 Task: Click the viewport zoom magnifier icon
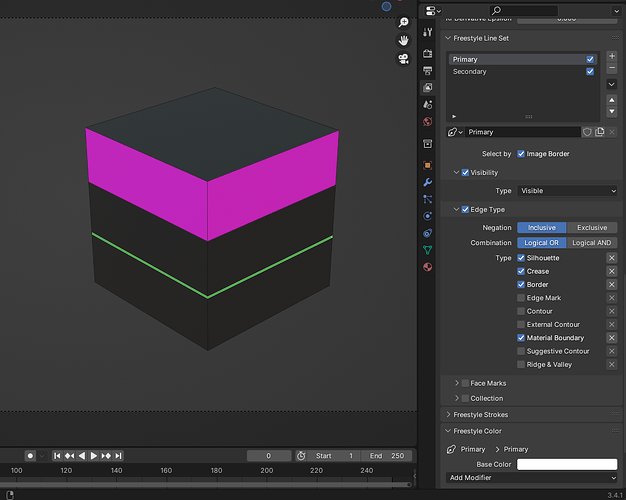(x=404, y=22)
